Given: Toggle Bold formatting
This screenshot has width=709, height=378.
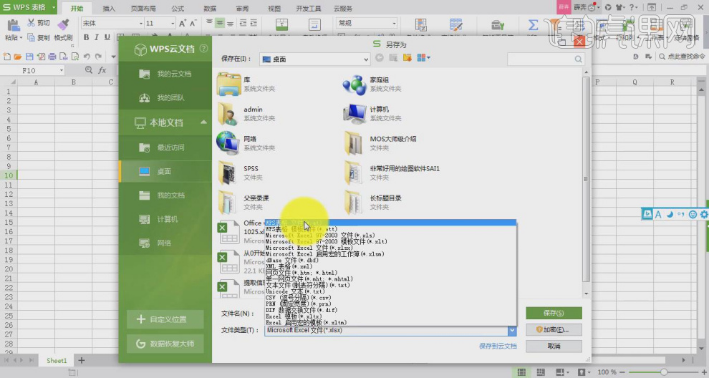Looking at the screenshot, I should (x=86, y=37).
